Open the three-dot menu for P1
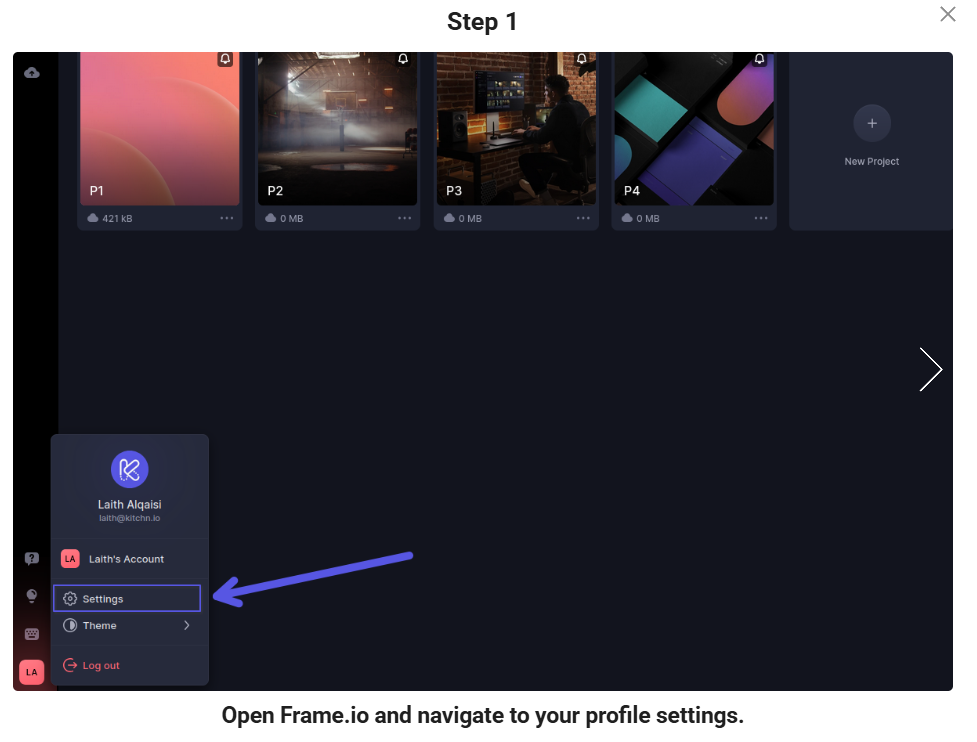The height and width of the screenshot is (742, 977). (227, 218)
